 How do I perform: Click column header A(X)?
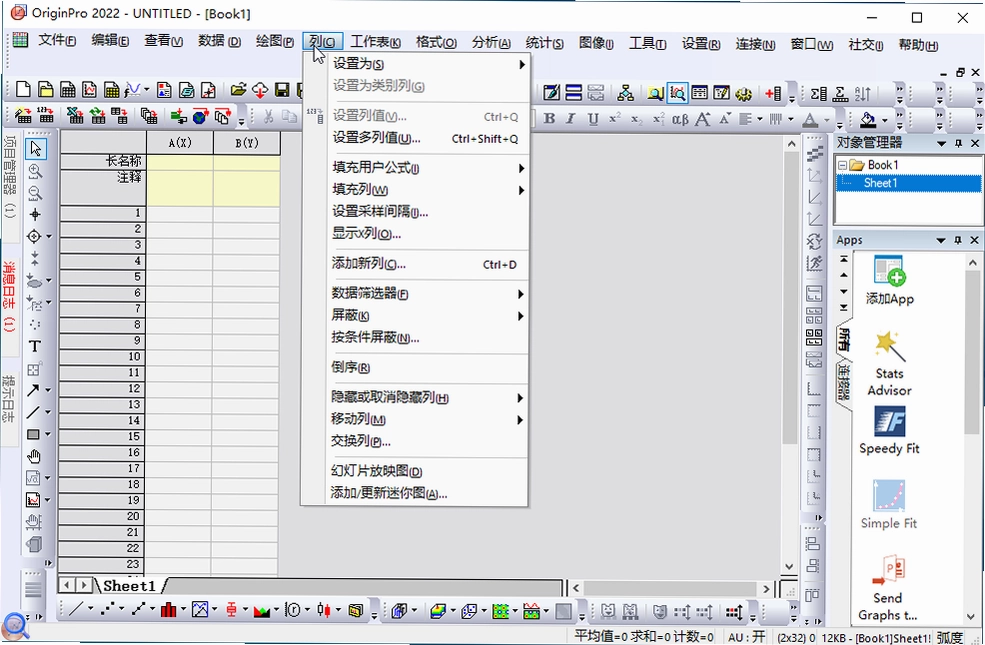(x=180, y=143)
